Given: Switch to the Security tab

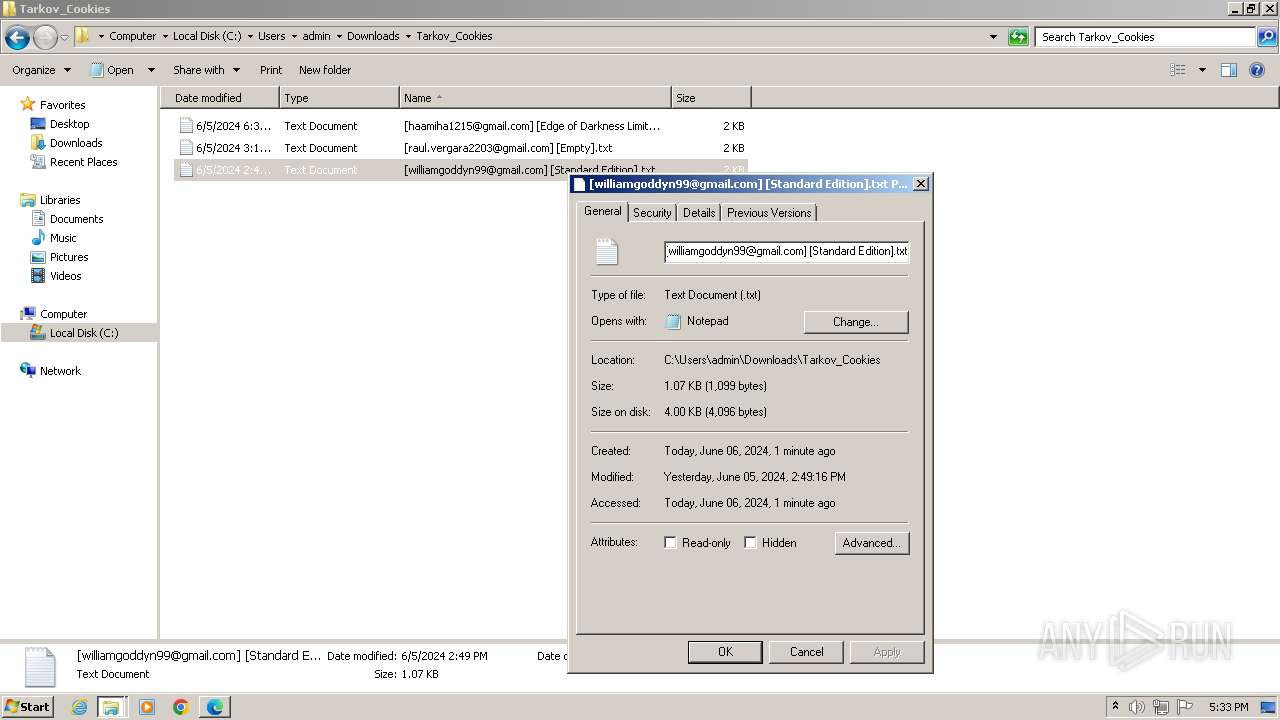Looking at the screenshot, I should [652, 213].
